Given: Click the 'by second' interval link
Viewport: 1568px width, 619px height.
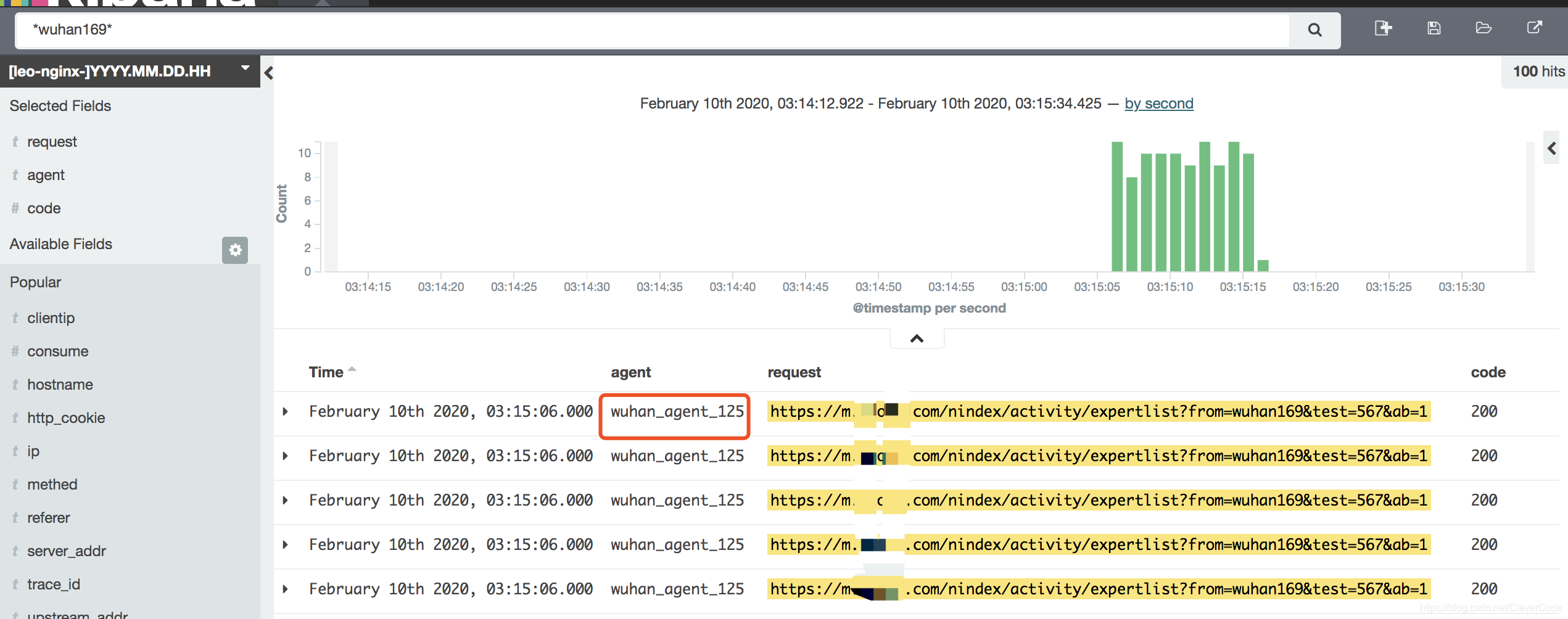Looking at the screenshot, I should 1158,104.
